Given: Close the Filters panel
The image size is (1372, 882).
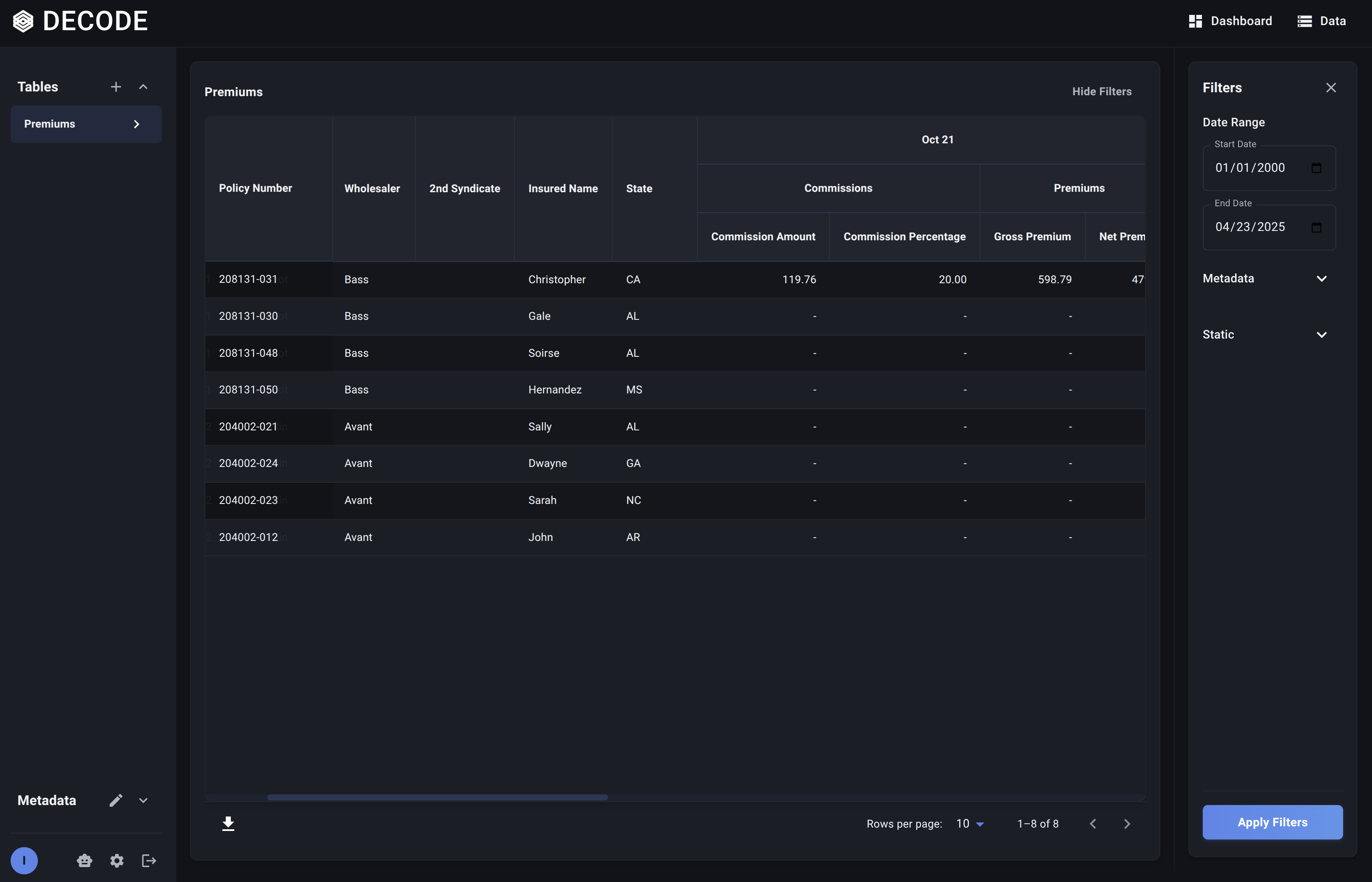Looking at the screenshot, I should coord(1331,87).
